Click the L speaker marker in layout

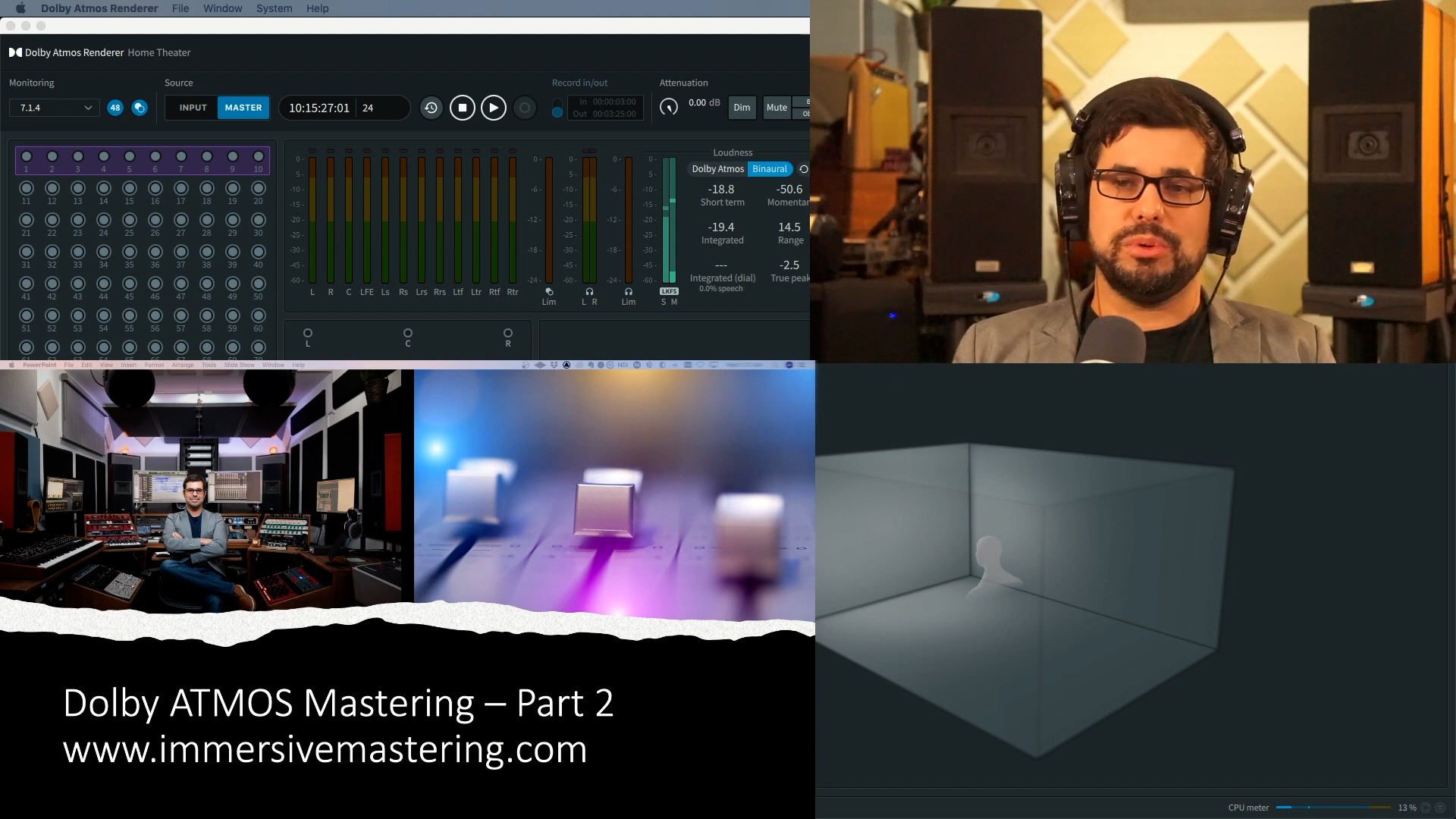pyautogui.click(x=308, y=333)
